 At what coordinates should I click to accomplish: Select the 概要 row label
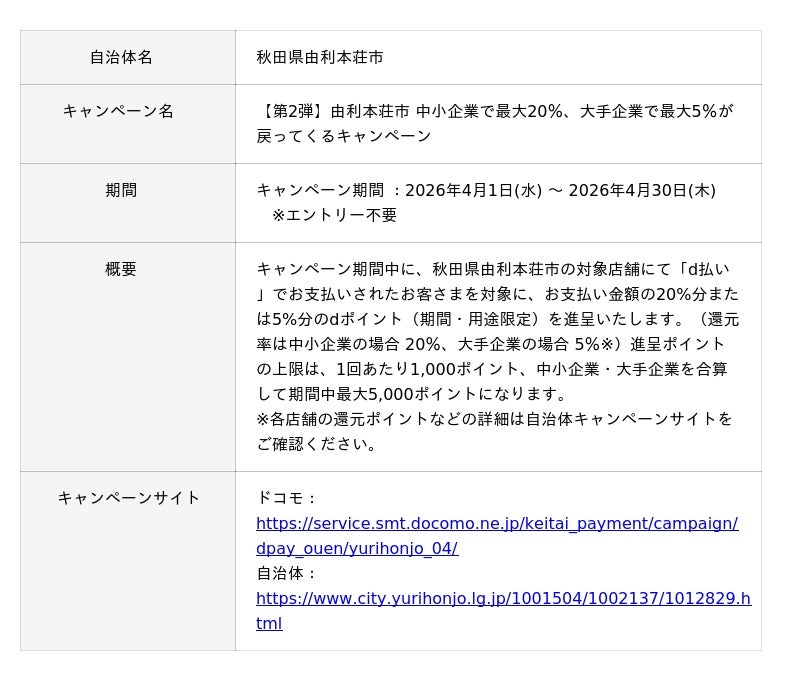[x=121, y=269]
